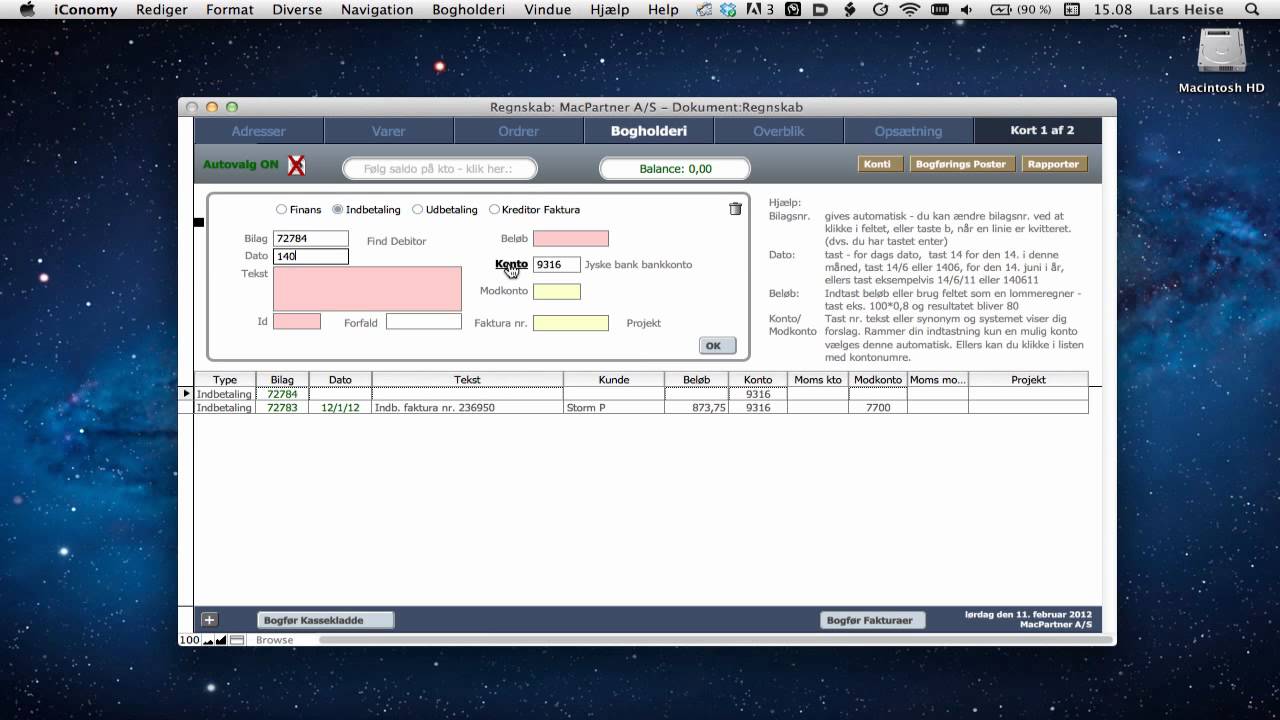Click the red X next to Autovalg ON
The image size is (1280, 720).
point(296,165)
